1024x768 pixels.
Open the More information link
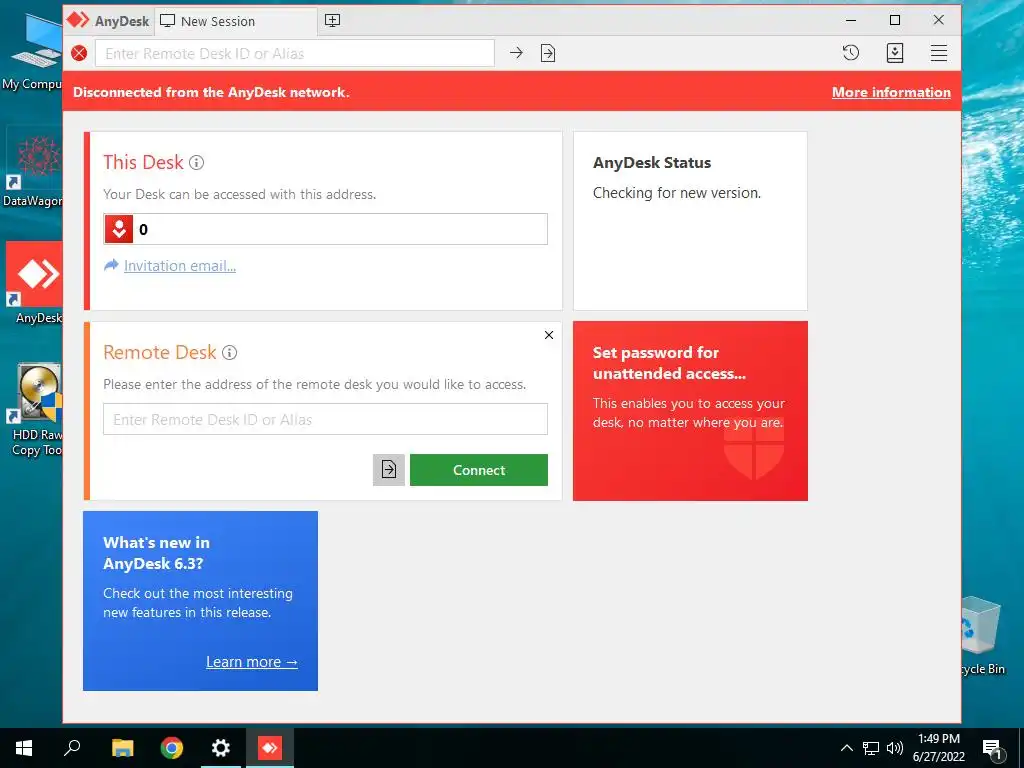pos(891,92)
